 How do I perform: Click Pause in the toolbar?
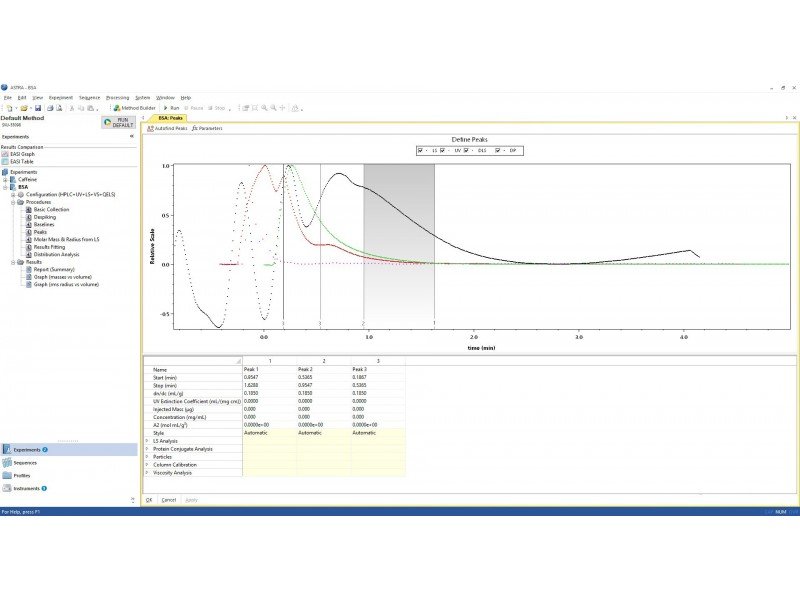(x=193, y=108)
